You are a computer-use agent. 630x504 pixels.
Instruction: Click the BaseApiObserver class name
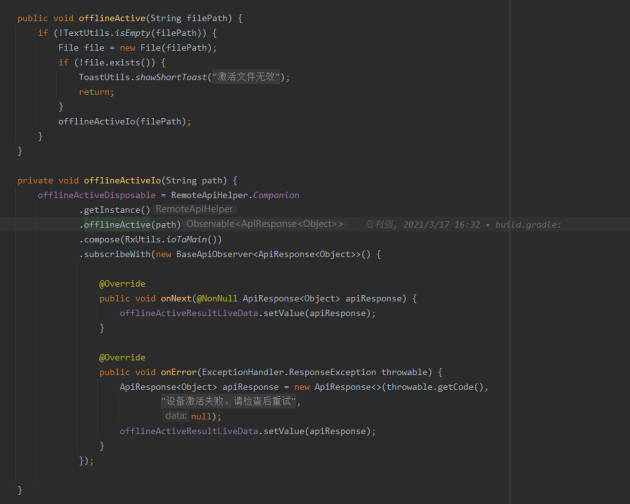[x=215, y=254]
